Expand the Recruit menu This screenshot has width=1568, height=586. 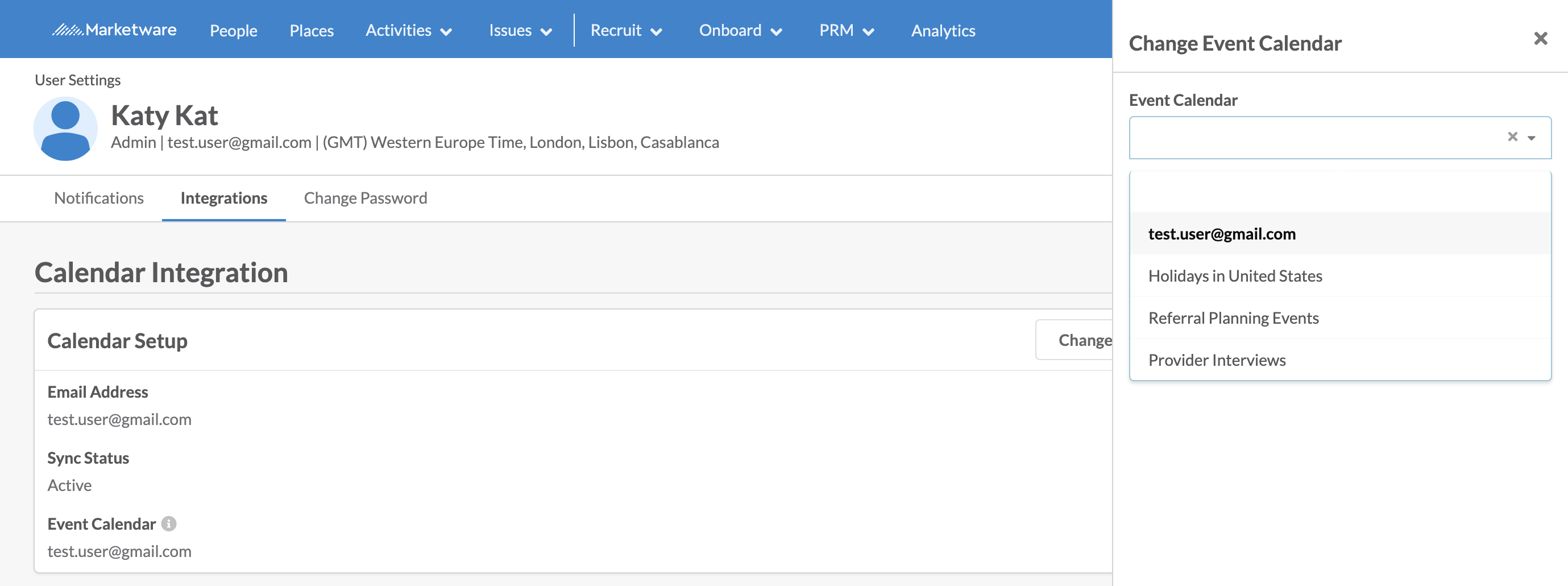(626, 31)
